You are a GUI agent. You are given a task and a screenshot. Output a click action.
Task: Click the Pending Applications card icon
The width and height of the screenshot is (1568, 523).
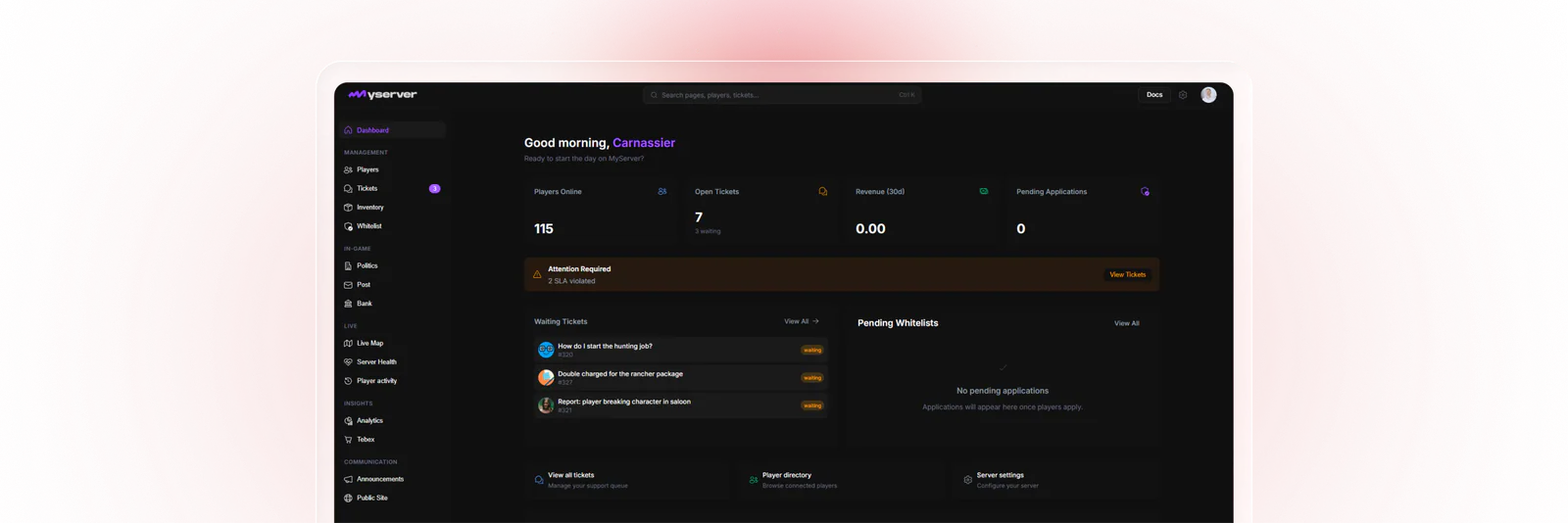[x=1145, y=192]
